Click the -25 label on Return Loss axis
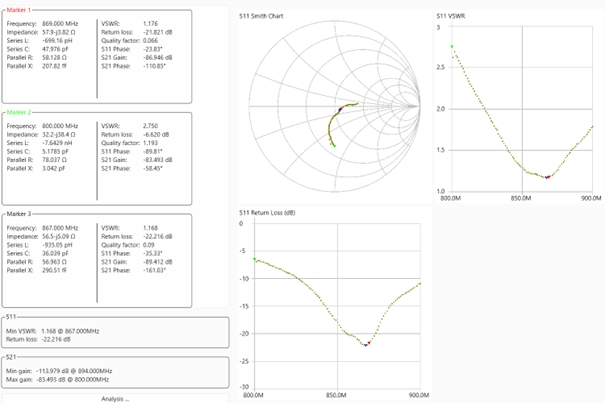 point(242,362)
